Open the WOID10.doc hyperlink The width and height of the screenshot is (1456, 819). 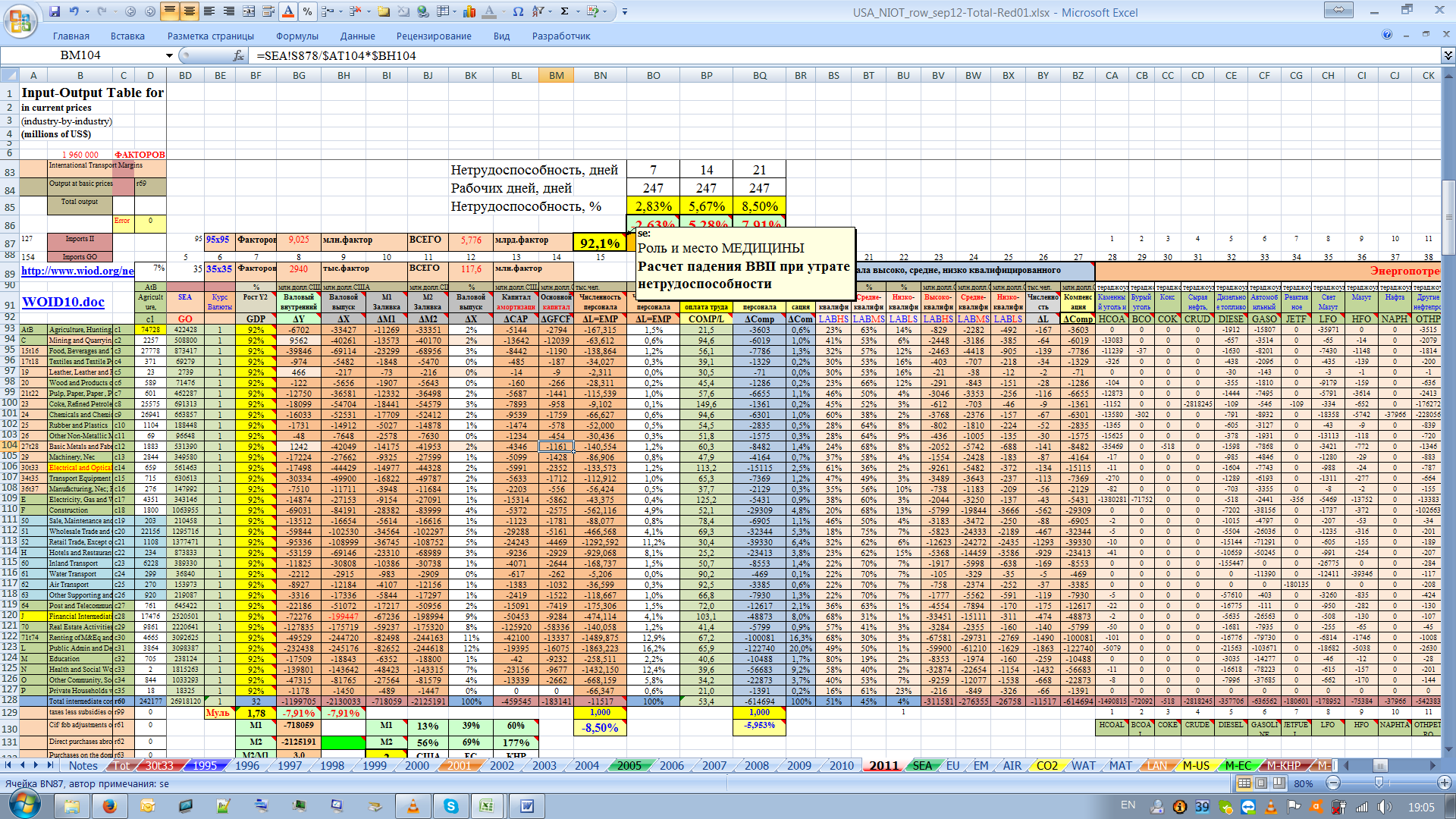tap(63, 302)
